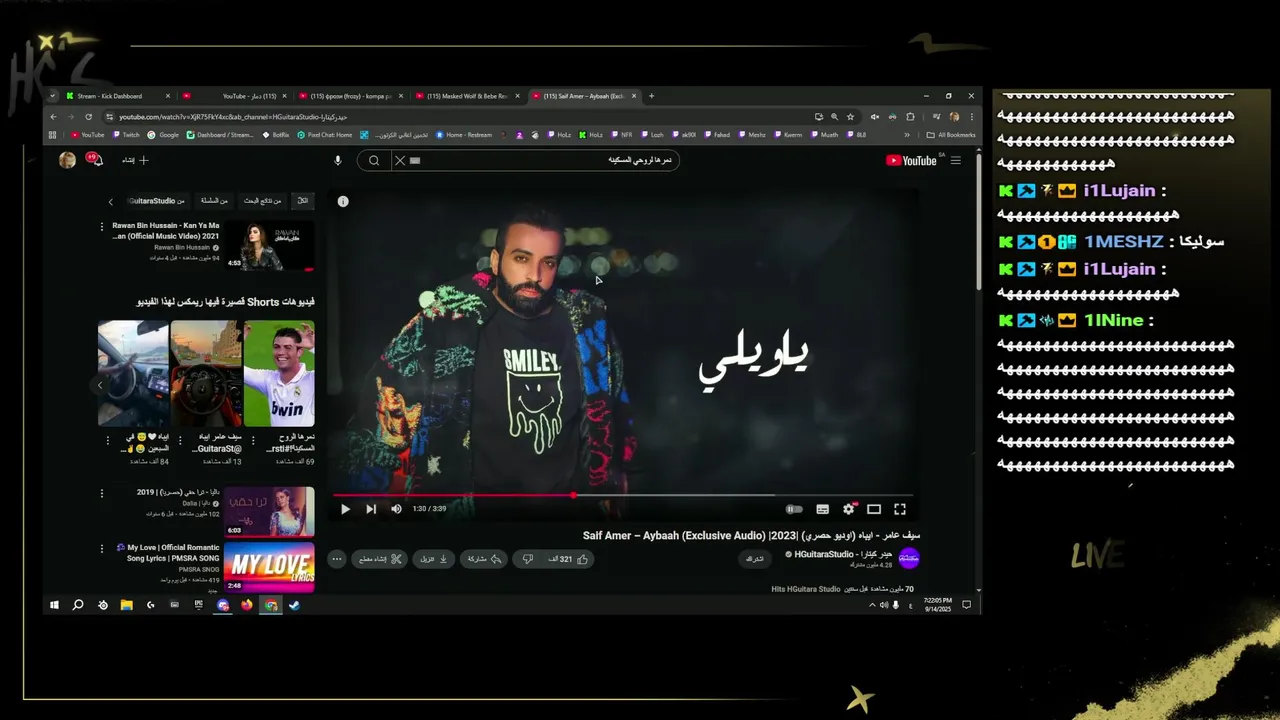Like the video with 321K likes
The width and height of the screenshot is (1280, 720).
pos(570,559)
